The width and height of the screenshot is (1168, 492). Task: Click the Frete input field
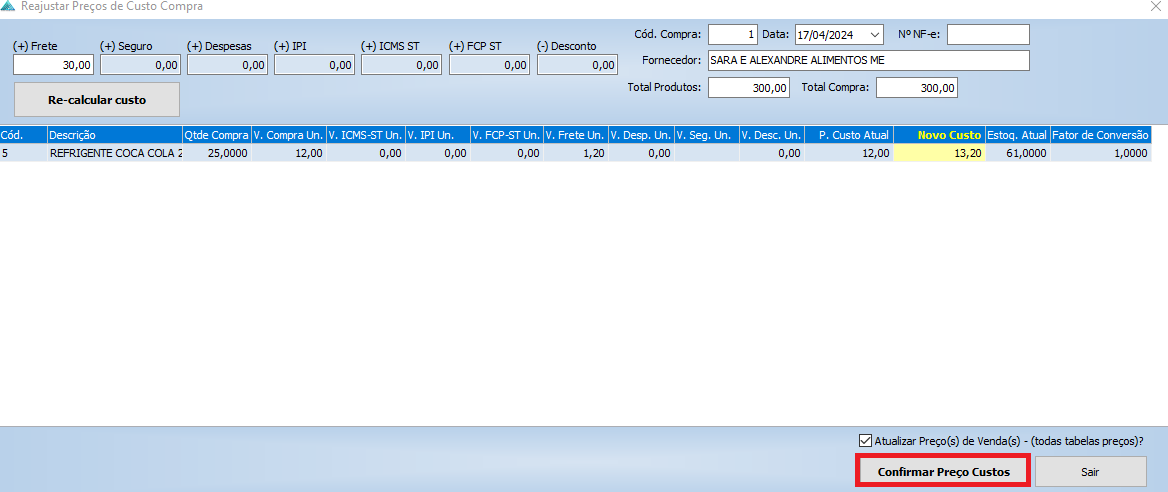pyautogui.click(x=54, y=66)
